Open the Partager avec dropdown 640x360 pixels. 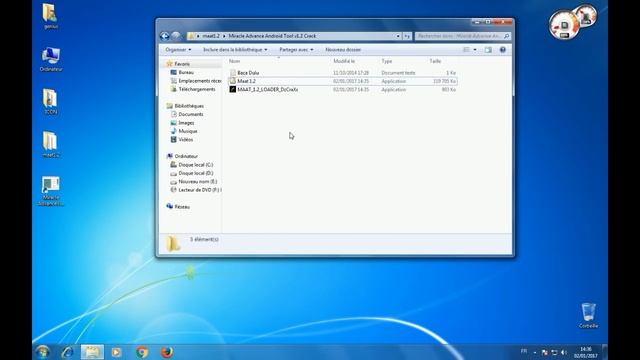296,50
